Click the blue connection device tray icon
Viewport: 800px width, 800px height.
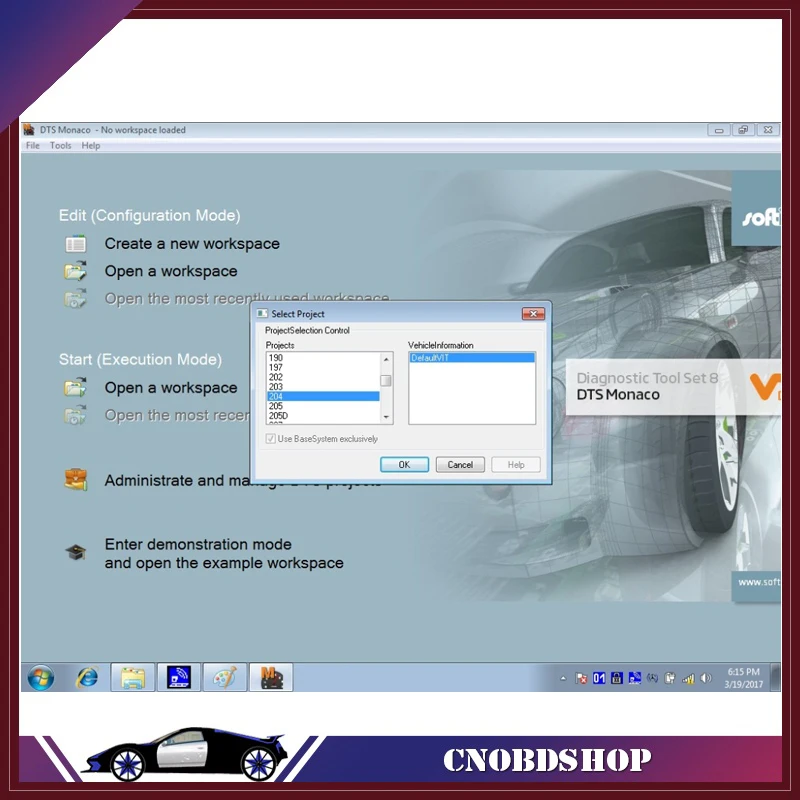(x=635, y=678)
